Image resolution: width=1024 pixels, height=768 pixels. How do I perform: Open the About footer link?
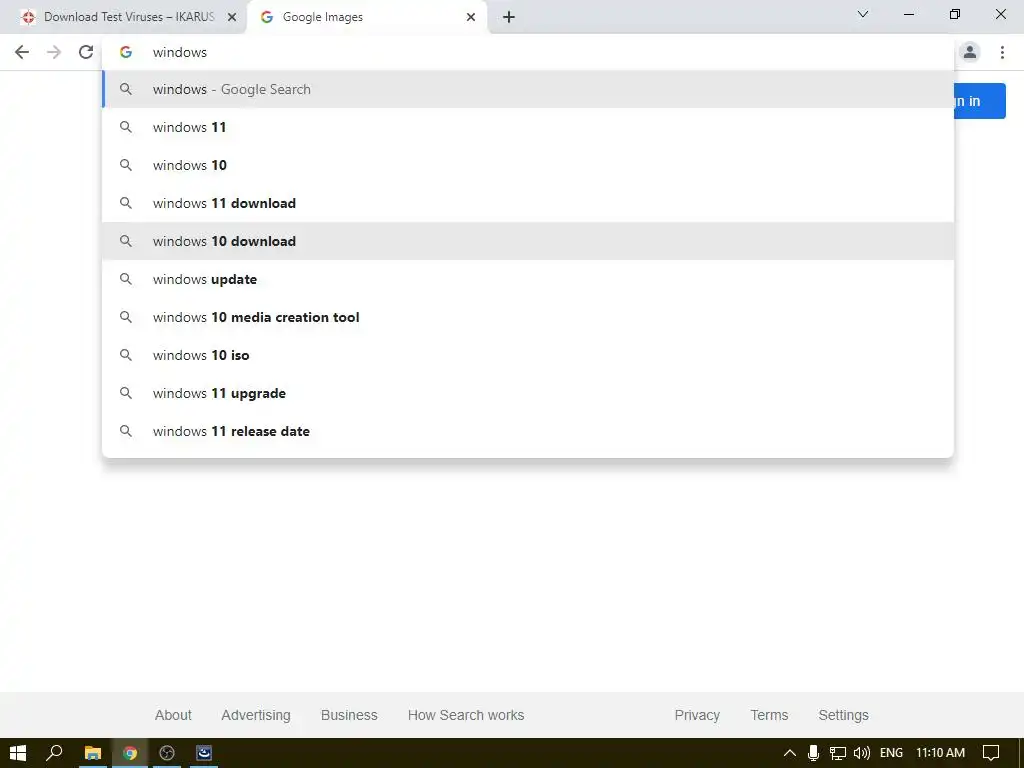173,715
